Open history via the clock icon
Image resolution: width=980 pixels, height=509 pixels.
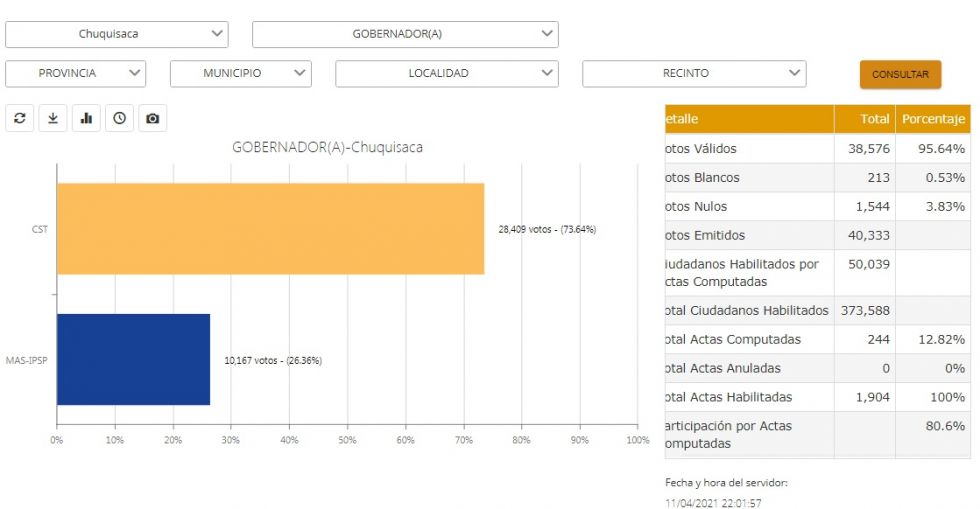119,118
